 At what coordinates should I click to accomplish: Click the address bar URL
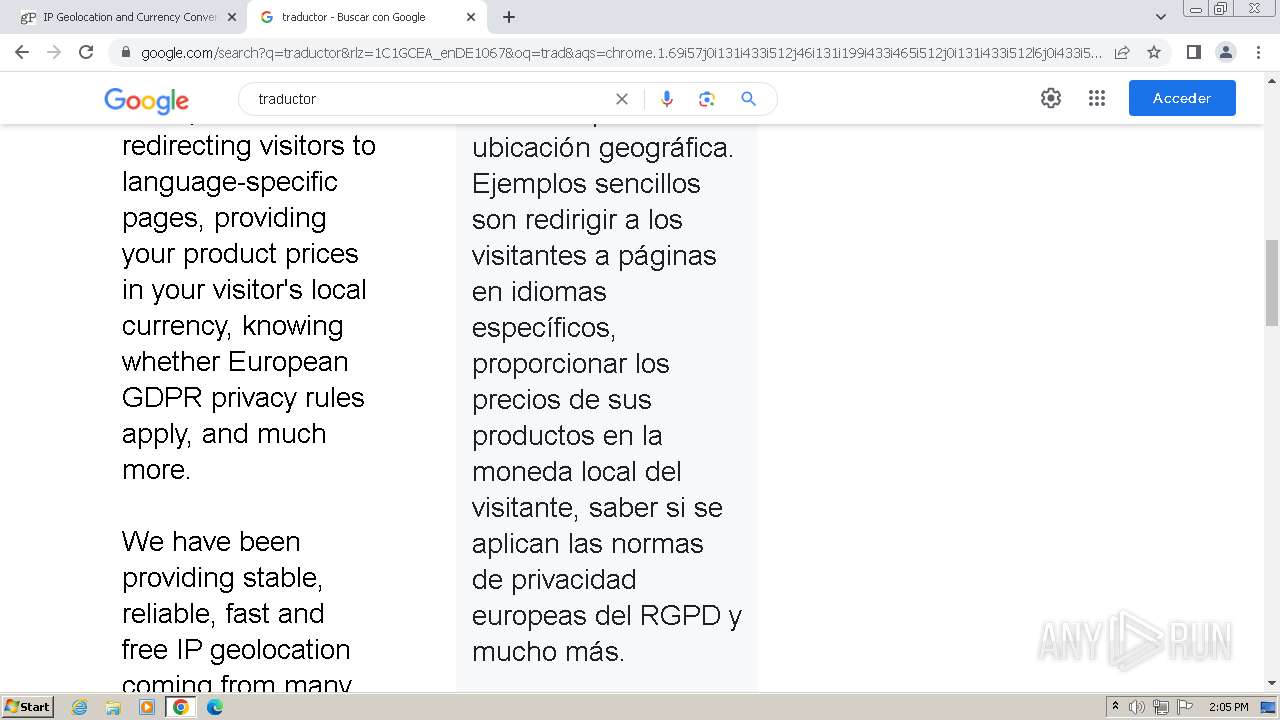(x=620, y=53)
